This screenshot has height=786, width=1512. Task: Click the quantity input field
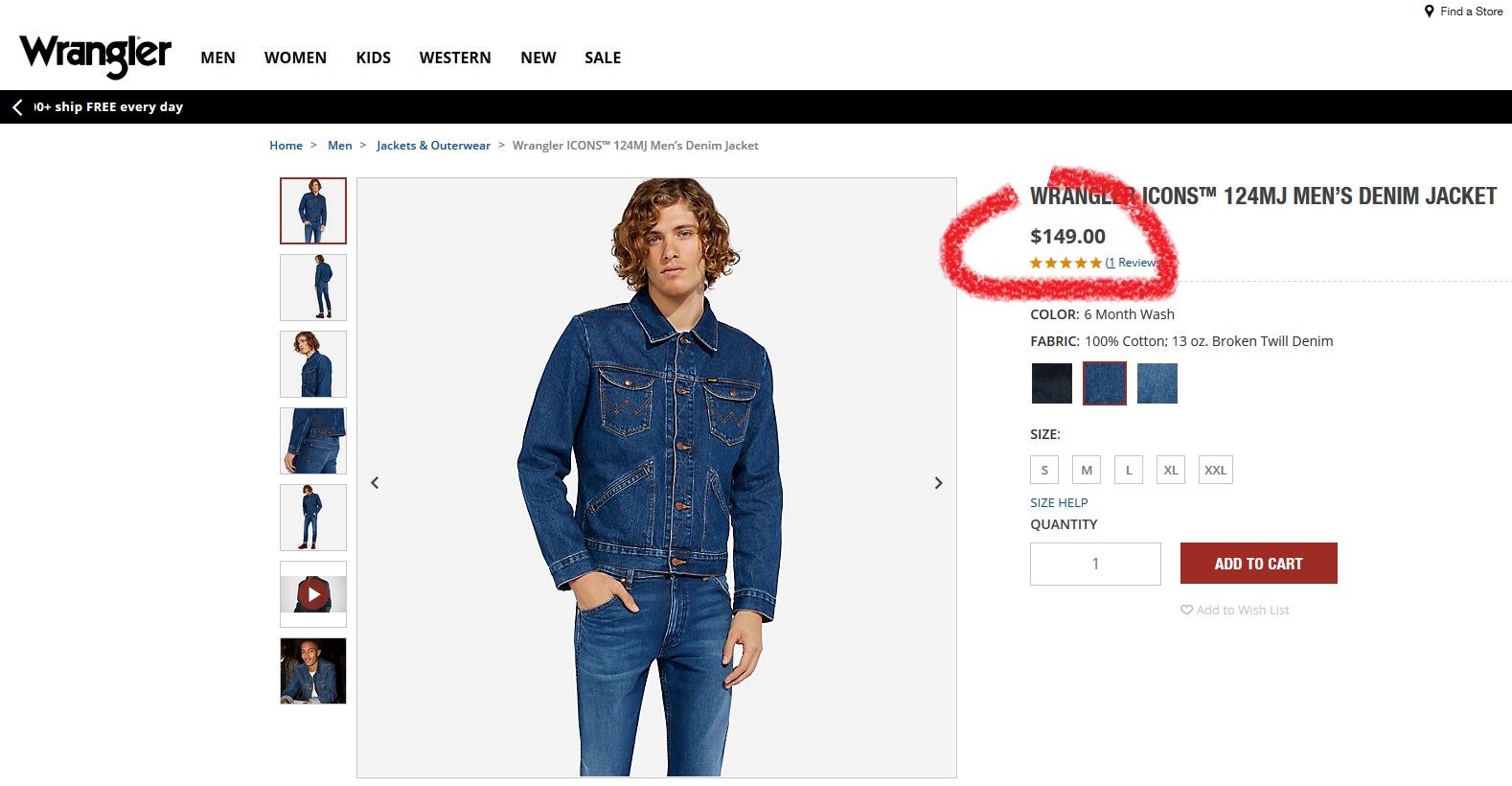click(x=1095, y=564)
